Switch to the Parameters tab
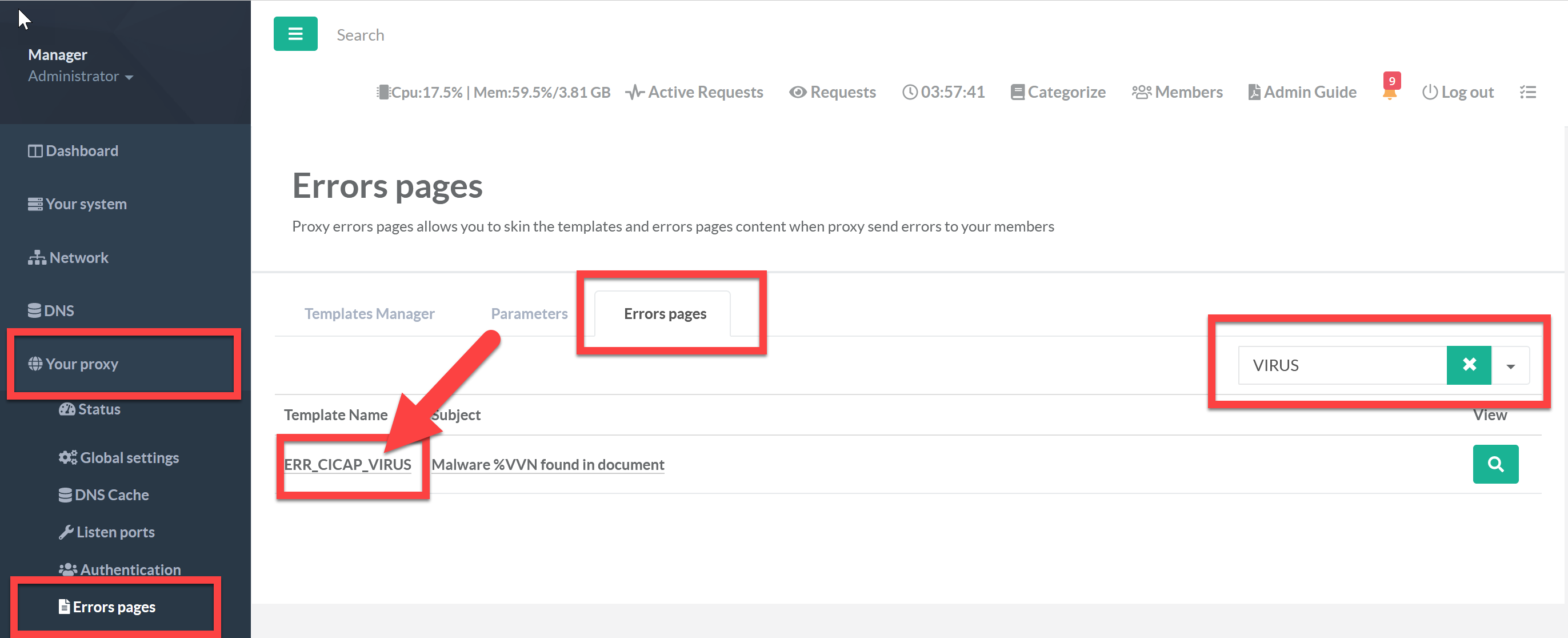The width and height of the screenshot is (1568, 638). pos(529,313)
